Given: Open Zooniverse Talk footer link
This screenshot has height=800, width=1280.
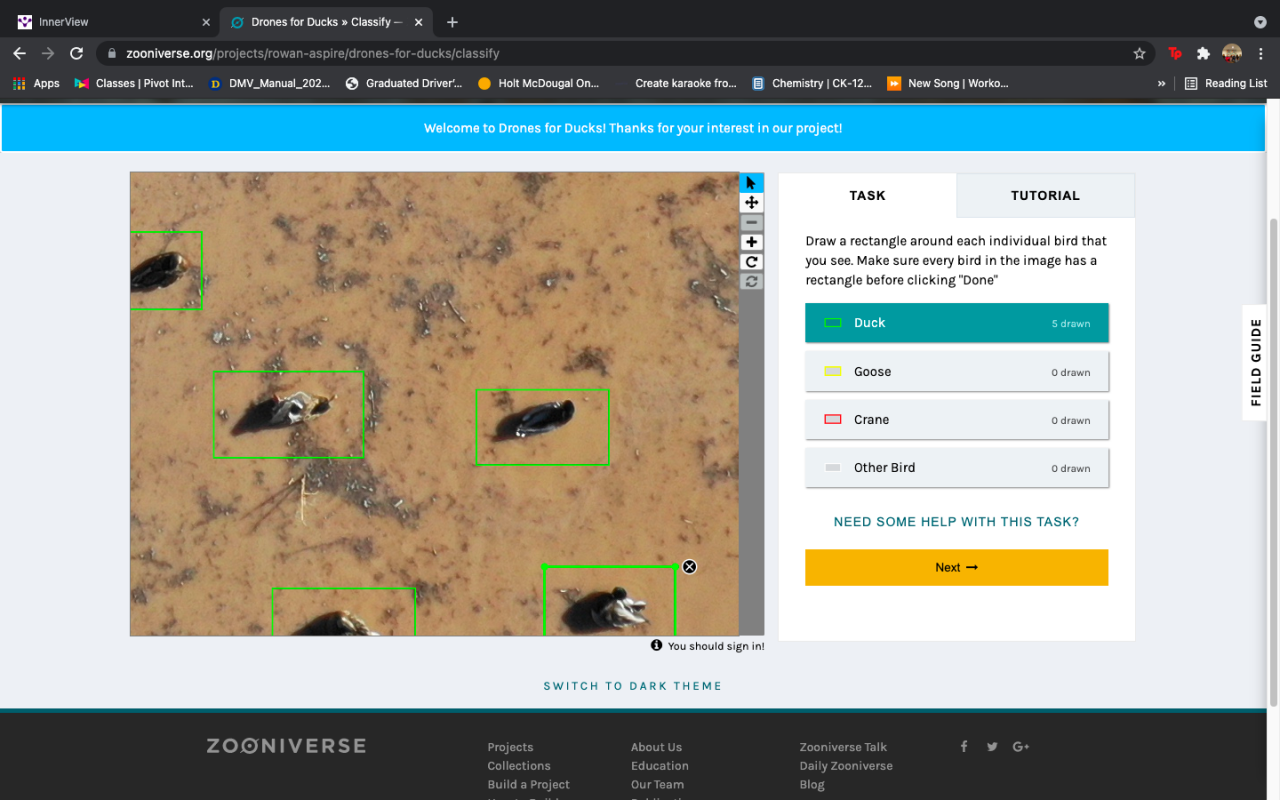Looking at the screenshot, I should coord(843,747).
